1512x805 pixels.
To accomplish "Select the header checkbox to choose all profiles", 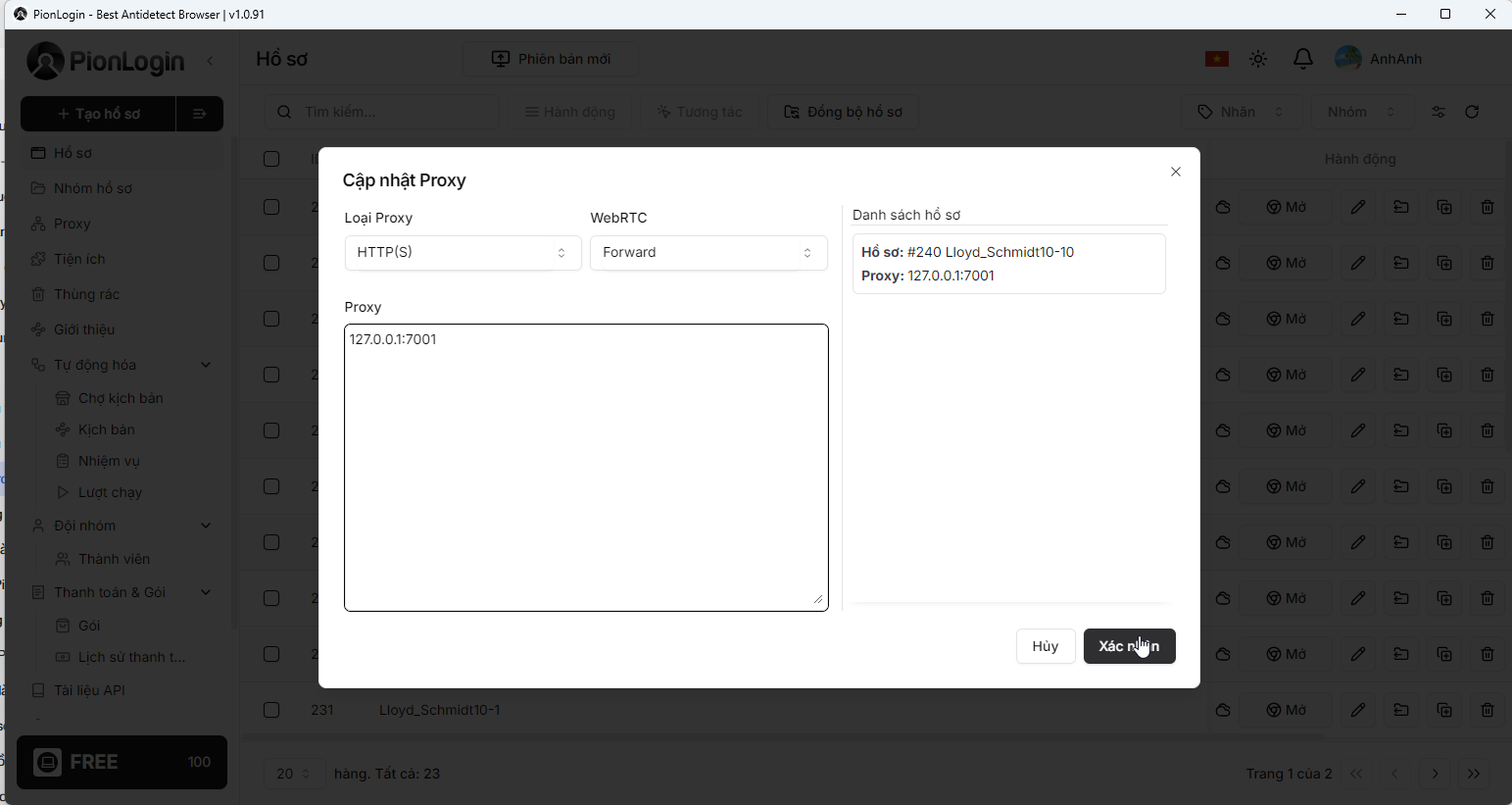I will point(271,158).
